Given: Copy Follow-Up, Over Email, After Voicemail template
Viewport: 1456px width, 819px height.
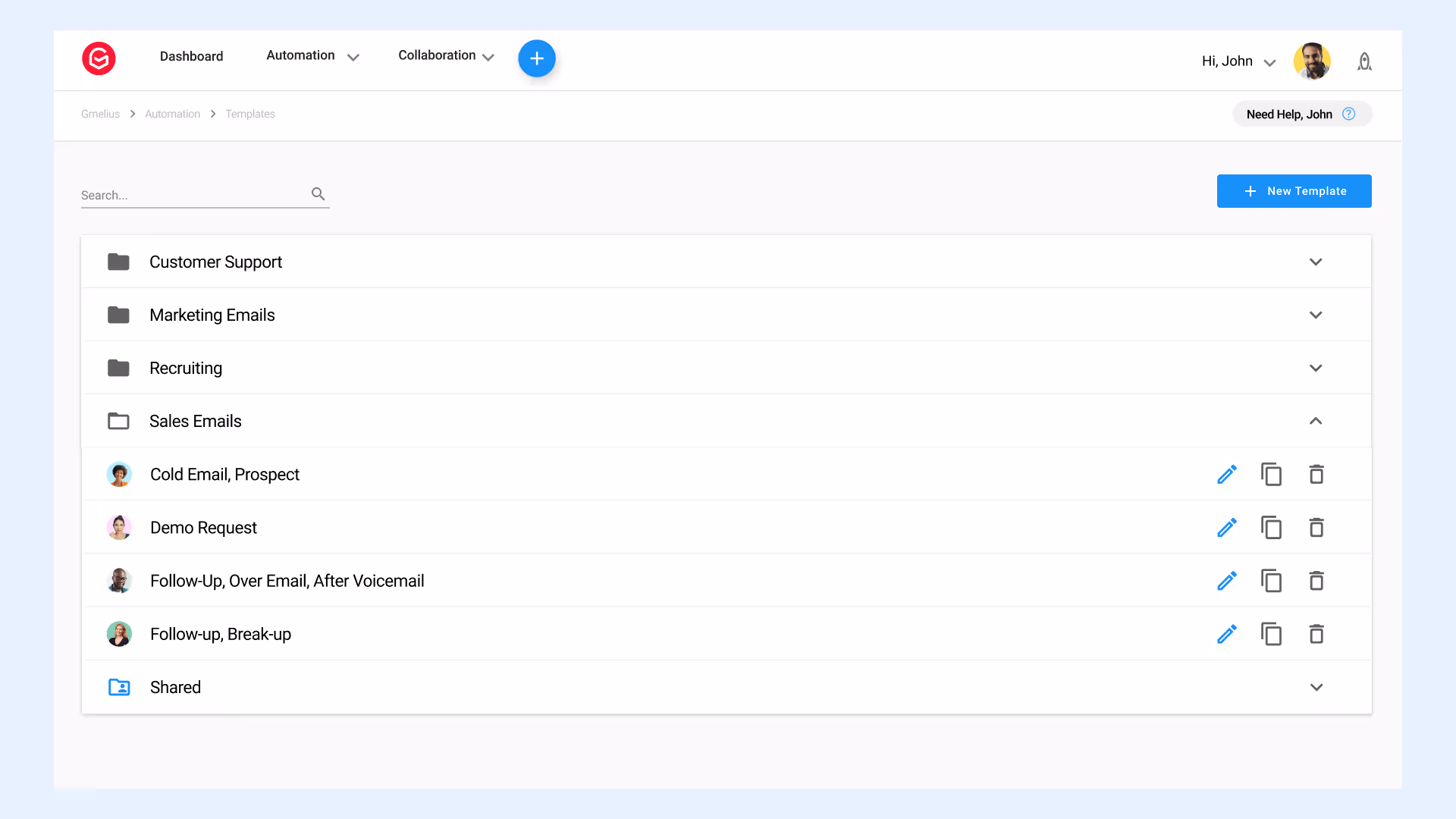Looking at the screenshot, I should click(1272, 581).
